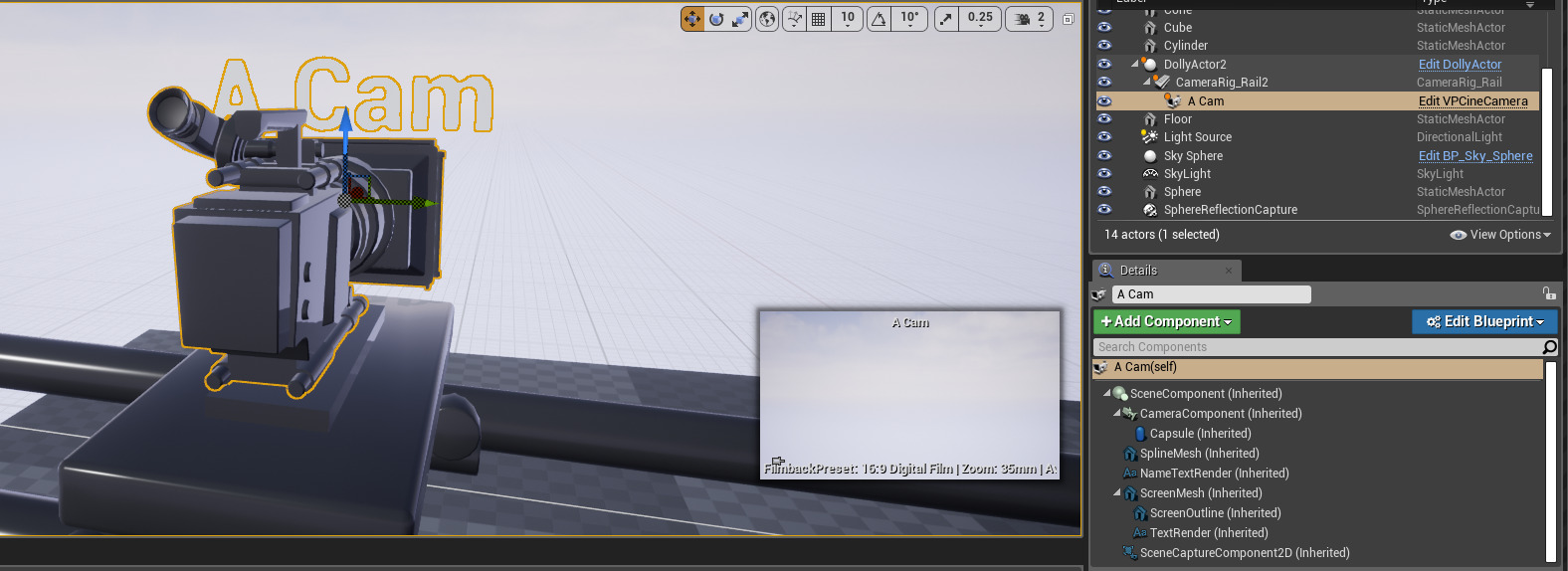
Task: Open rotation snap 10° dropdown
Action: (x=909, y=19)
